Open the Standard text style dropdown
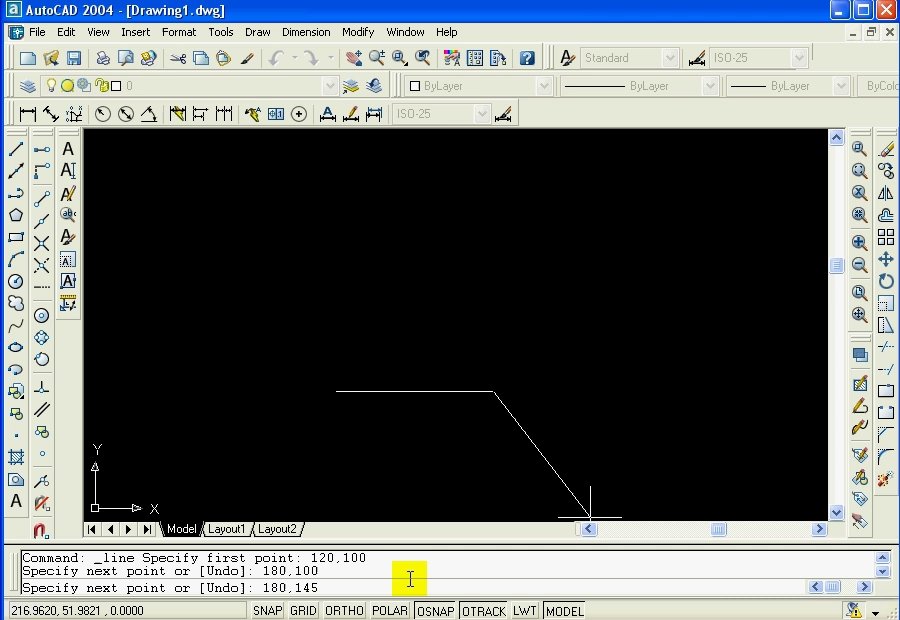 [669, 58]
